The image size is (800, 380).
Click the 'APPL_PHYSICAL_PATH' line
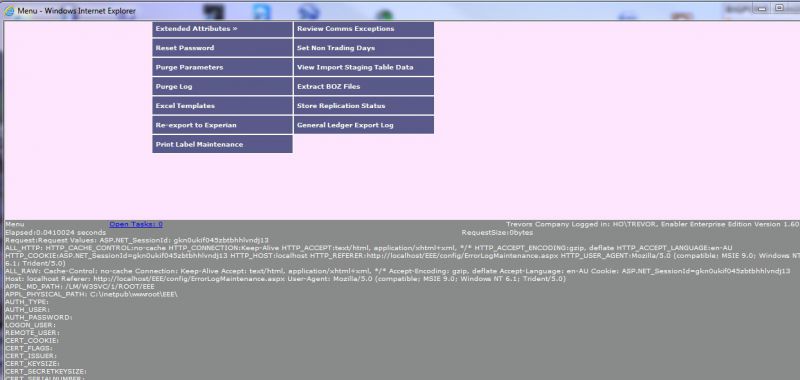tap(91, 294)
